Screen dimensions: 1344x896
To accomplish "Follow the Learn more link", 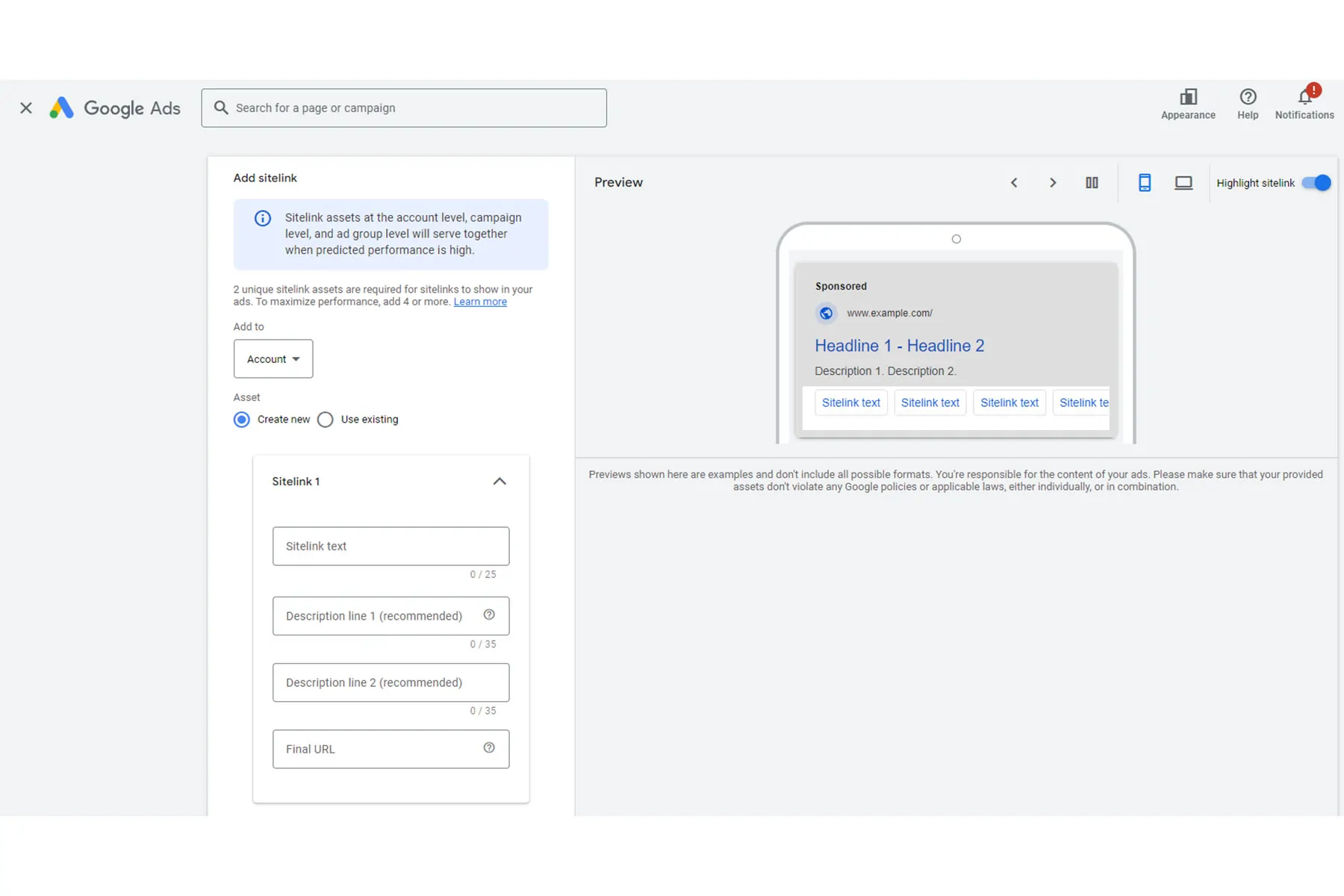I will (x=480, y=302).
